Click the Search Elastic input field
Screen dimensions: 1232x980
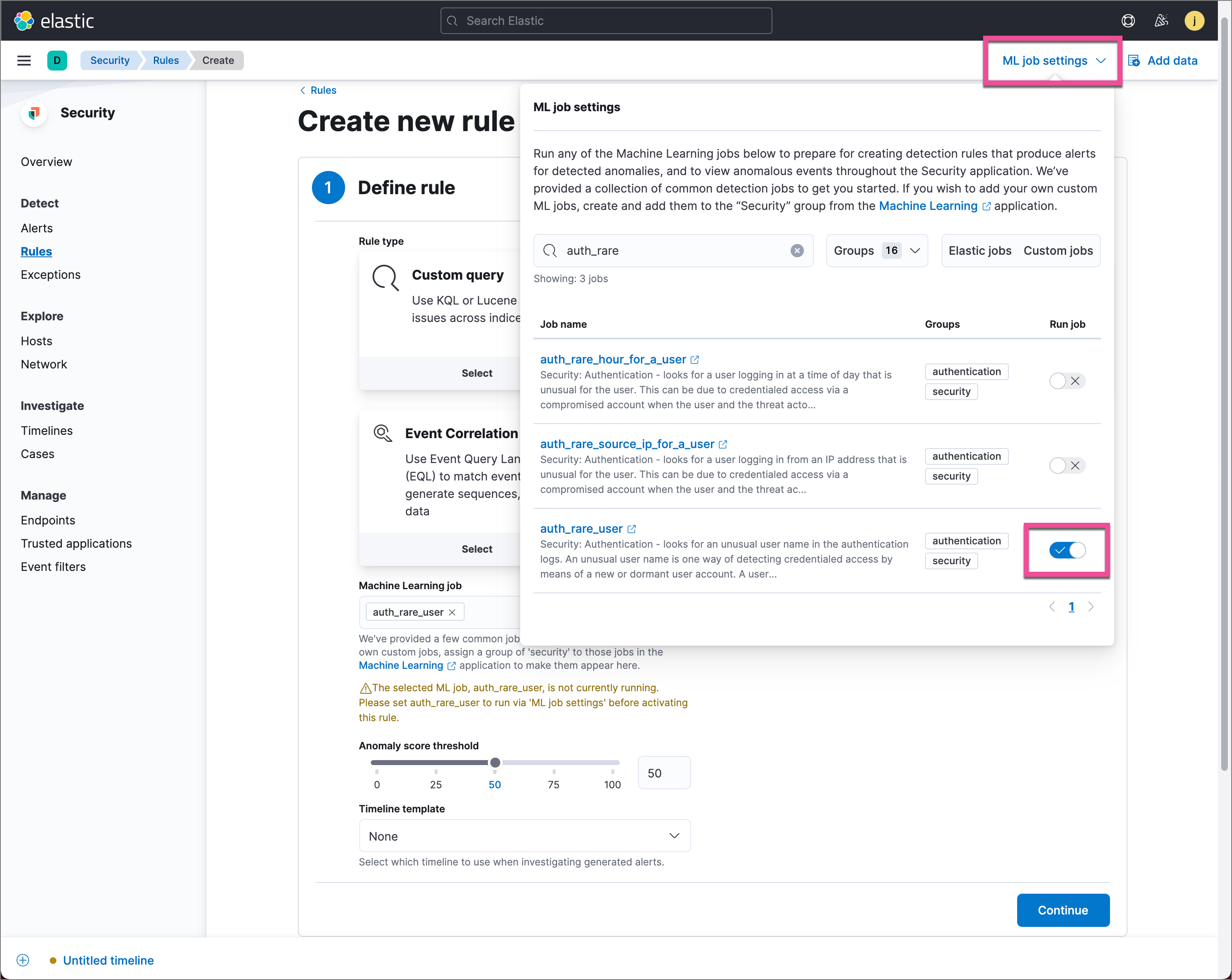coord(606,21)
